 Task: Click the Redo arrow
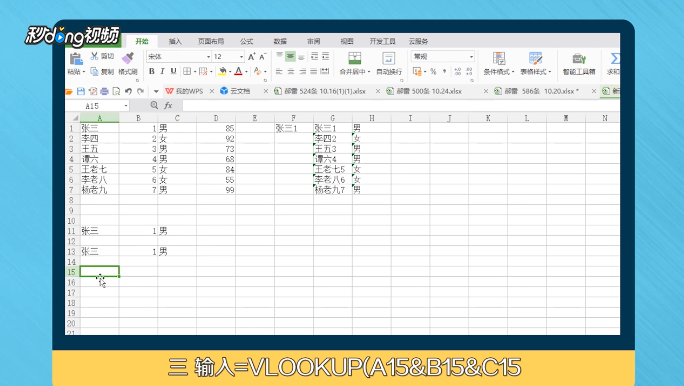140,91
